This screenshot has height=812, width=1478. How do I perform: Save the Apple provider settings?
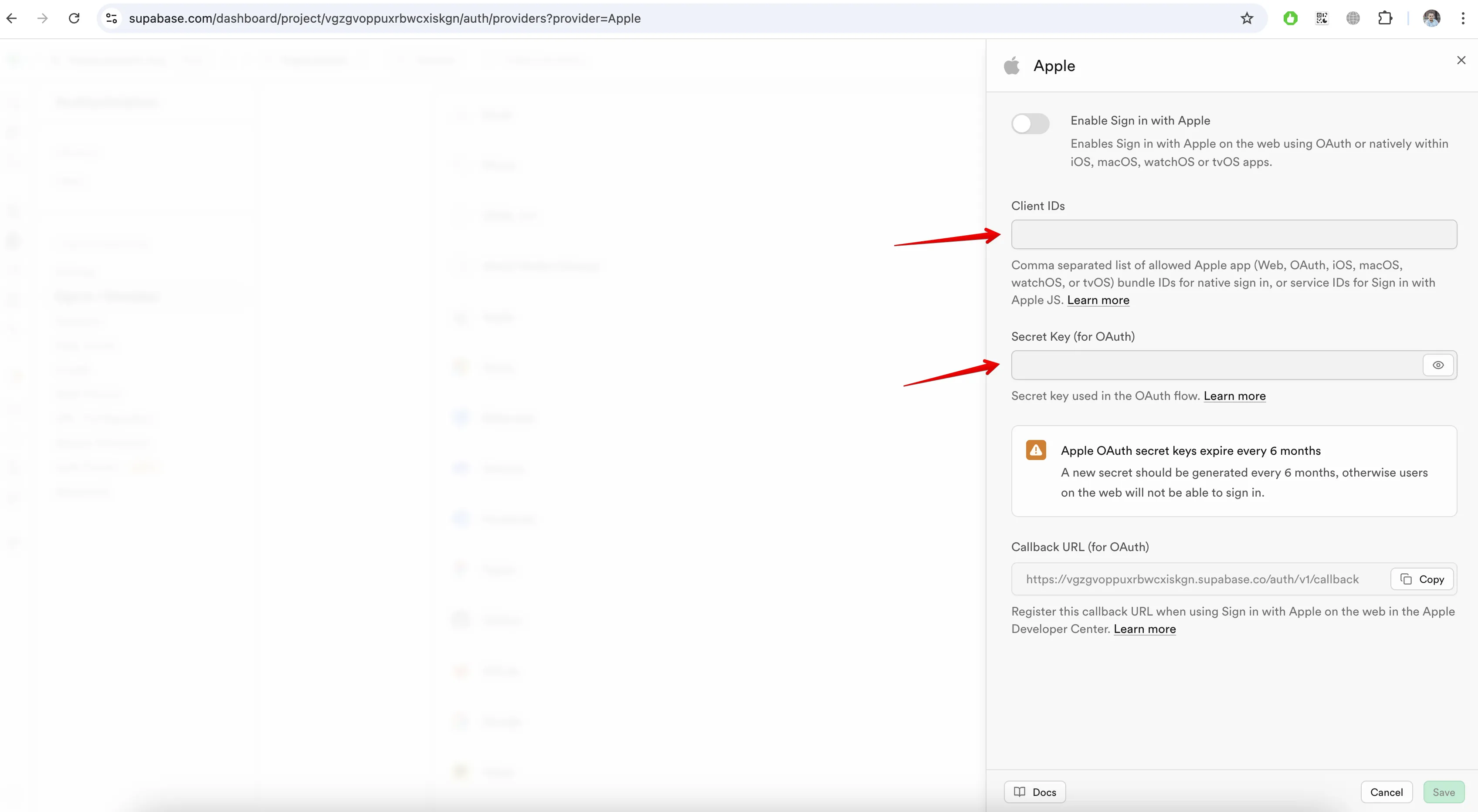(1444, 792)
